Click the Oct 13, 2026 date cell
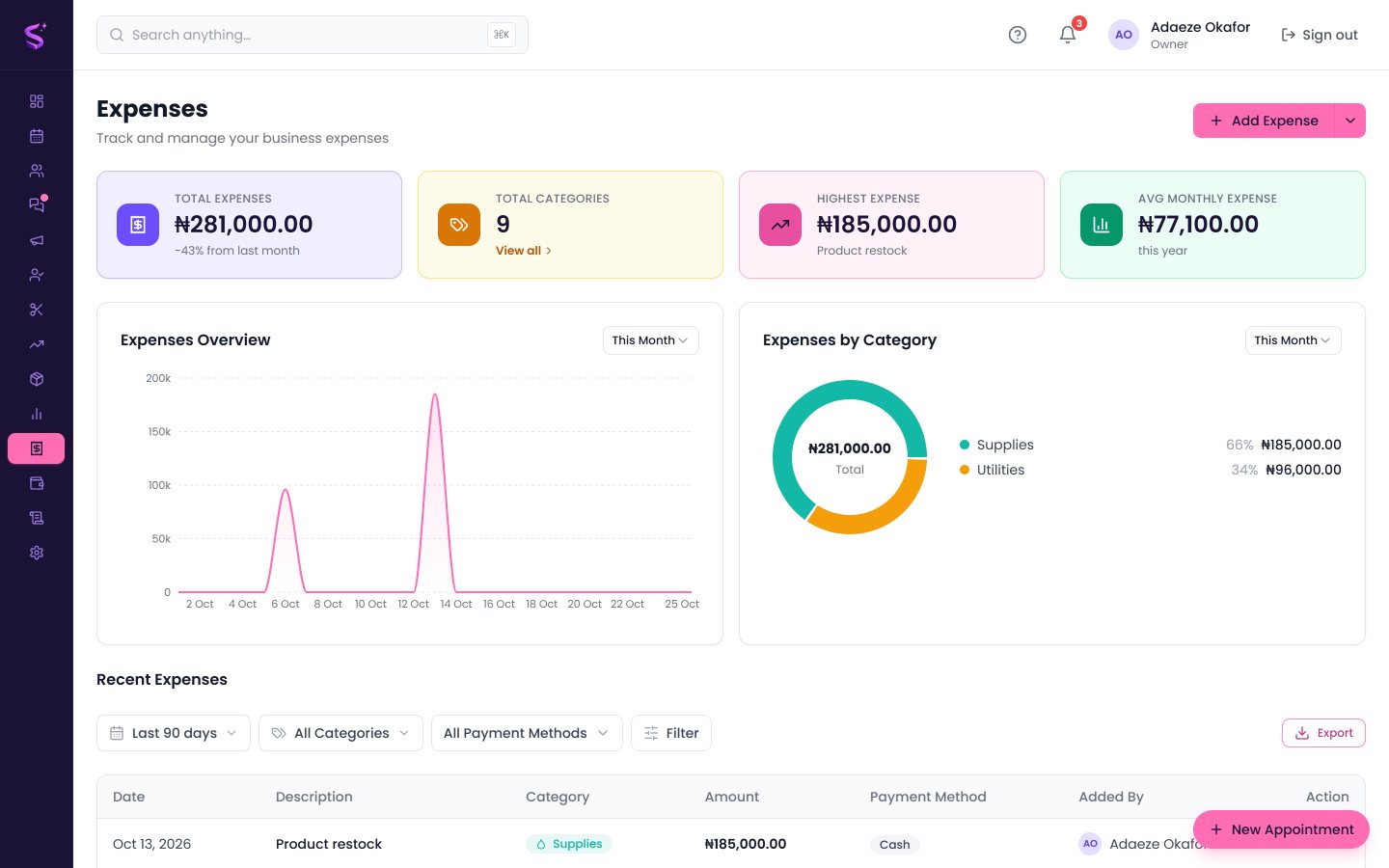 (x=152, y=844)
